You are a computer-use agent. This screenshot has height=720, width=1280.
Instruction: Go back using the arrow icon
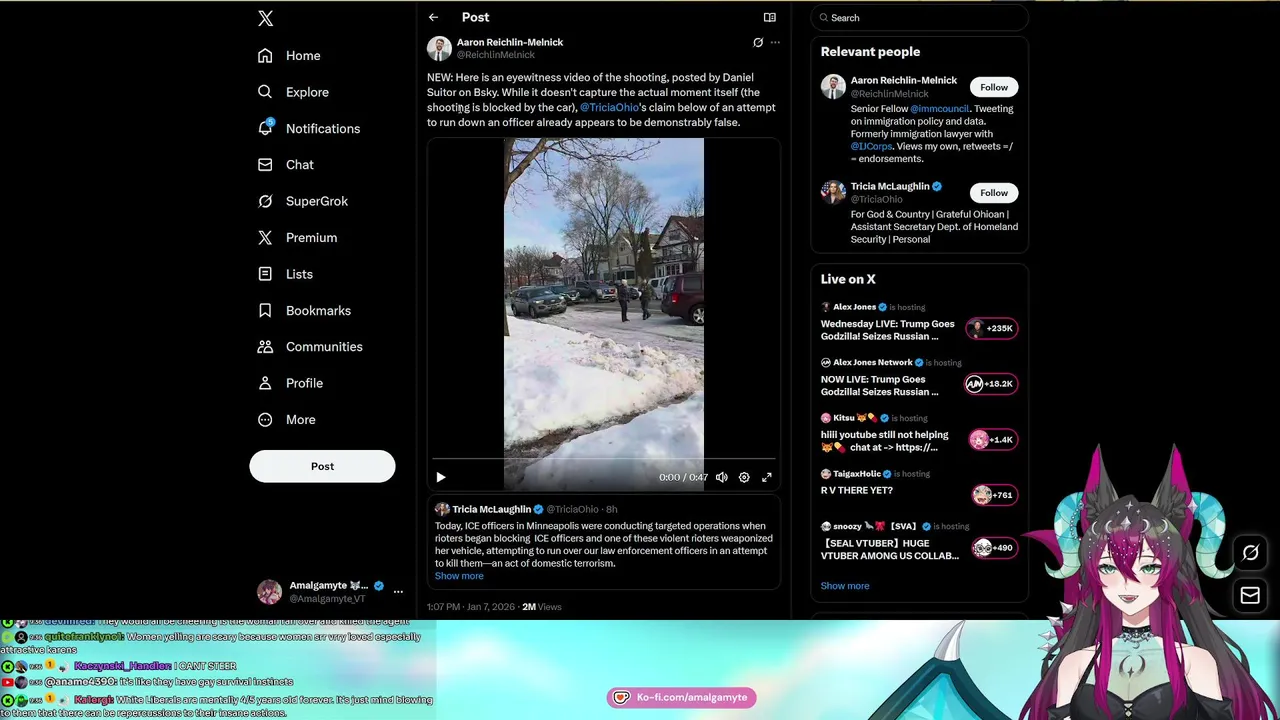pos(433,17)
